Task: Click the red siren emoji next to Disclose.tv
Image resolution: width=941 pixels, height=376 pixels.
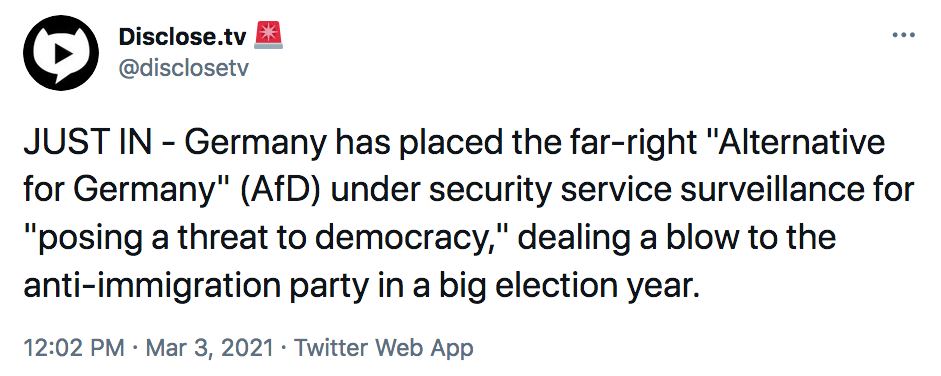Action: [268, 35]
